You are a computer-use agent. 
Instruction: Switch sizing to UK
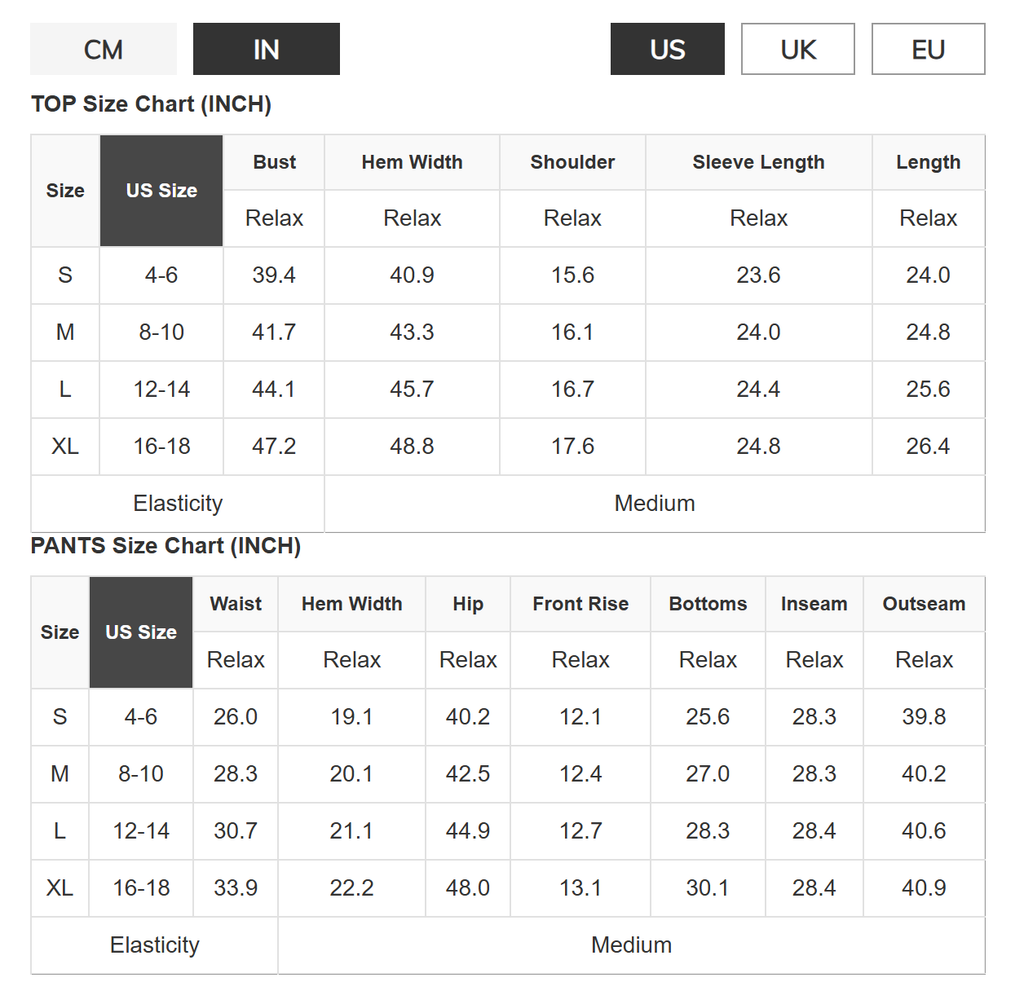pos(797,49)
